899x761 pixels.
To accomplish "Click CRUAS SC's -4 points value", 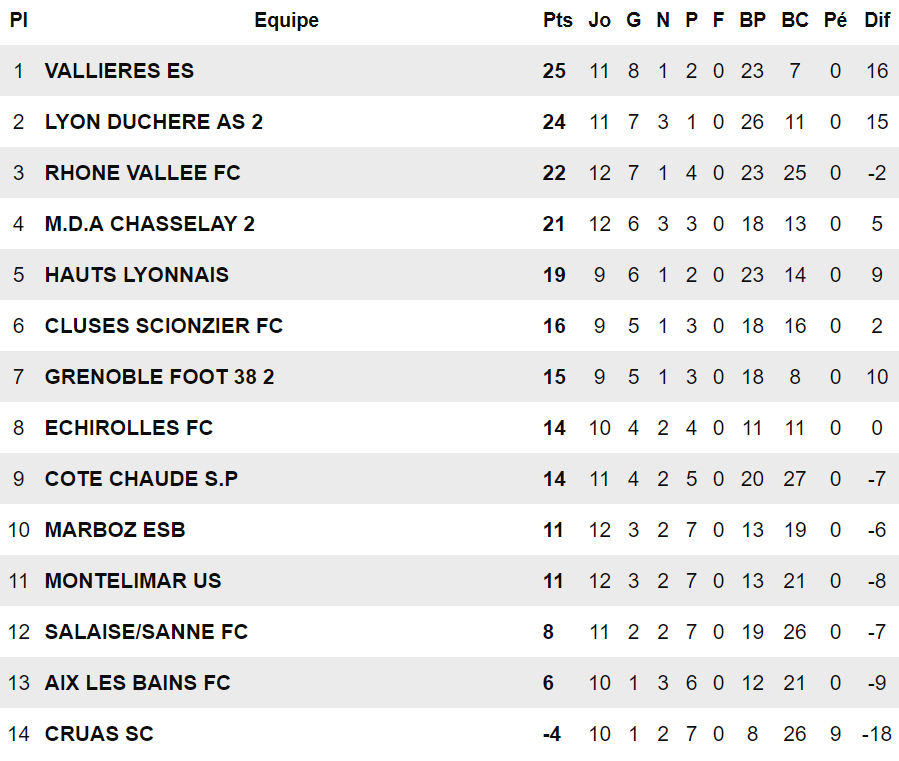I will tap(552, 734).
